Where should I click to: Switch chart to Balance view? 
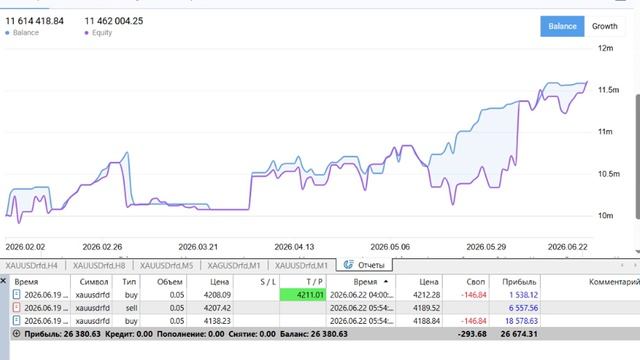coord(562,26)
